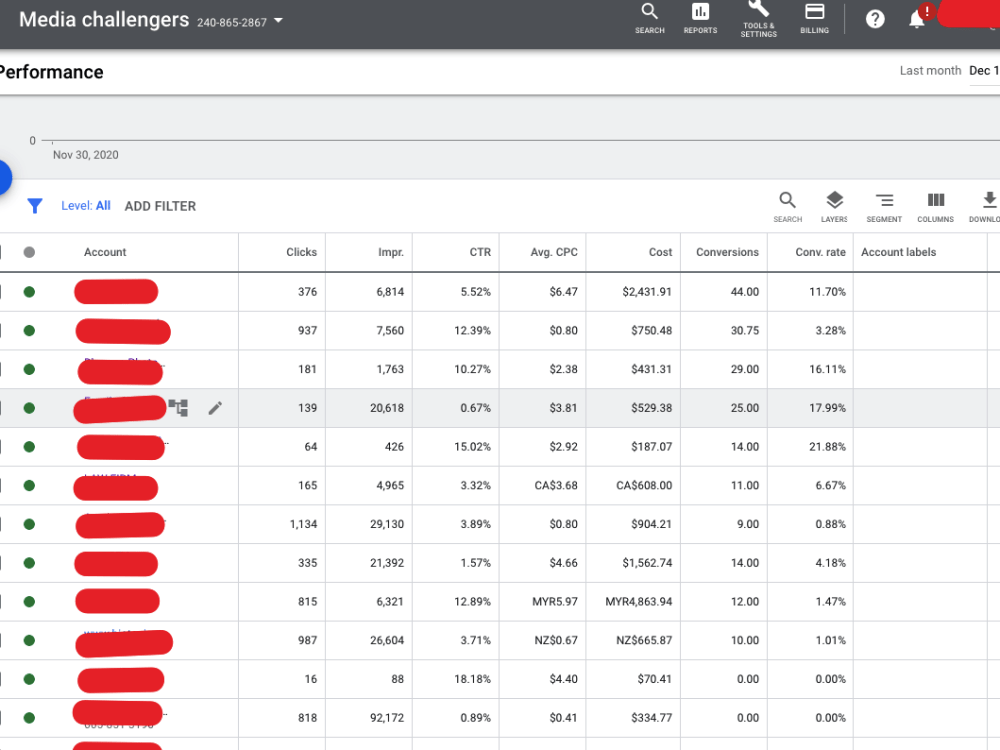Sort by the Cost column header

coord(660,252)
